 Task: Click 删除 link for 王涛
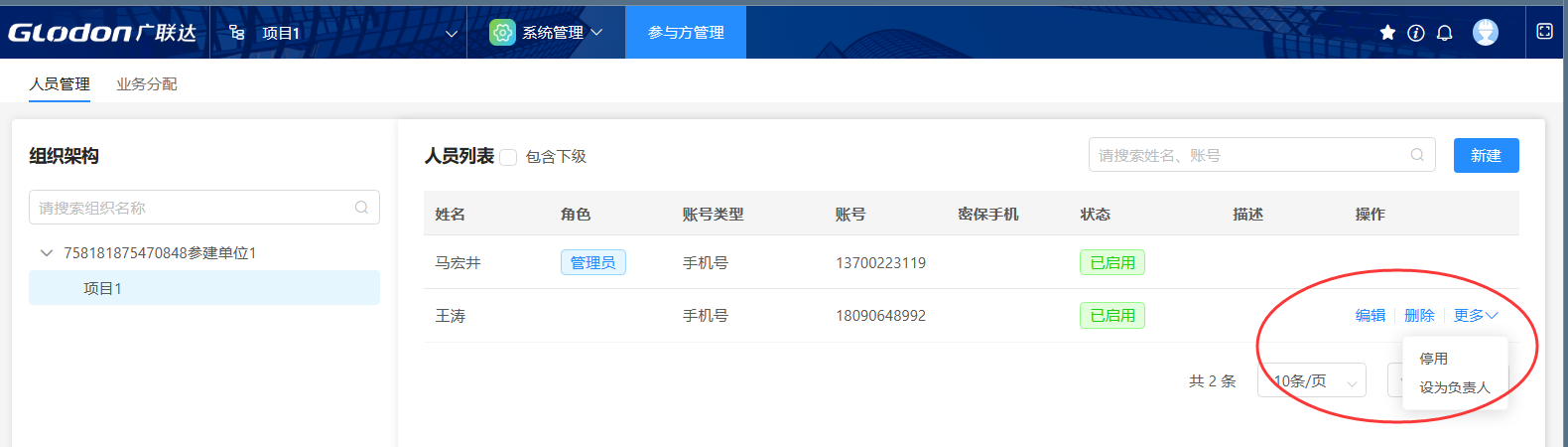(1419, 315)
